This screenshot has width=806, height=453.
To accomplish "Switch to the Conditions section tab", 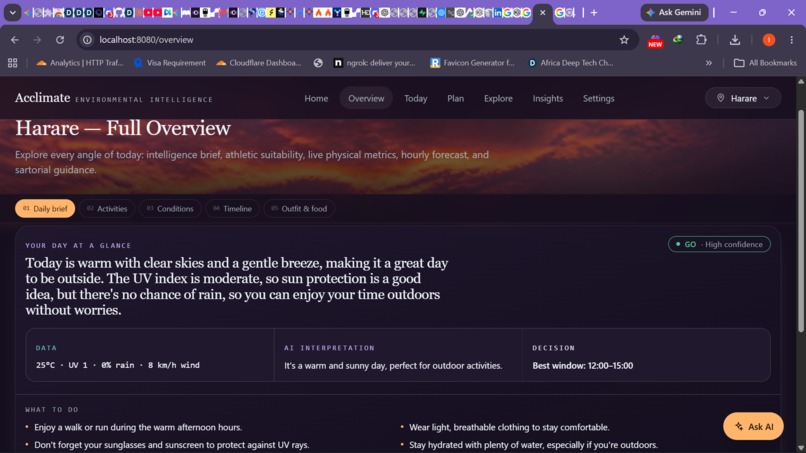I will [170, 208].
